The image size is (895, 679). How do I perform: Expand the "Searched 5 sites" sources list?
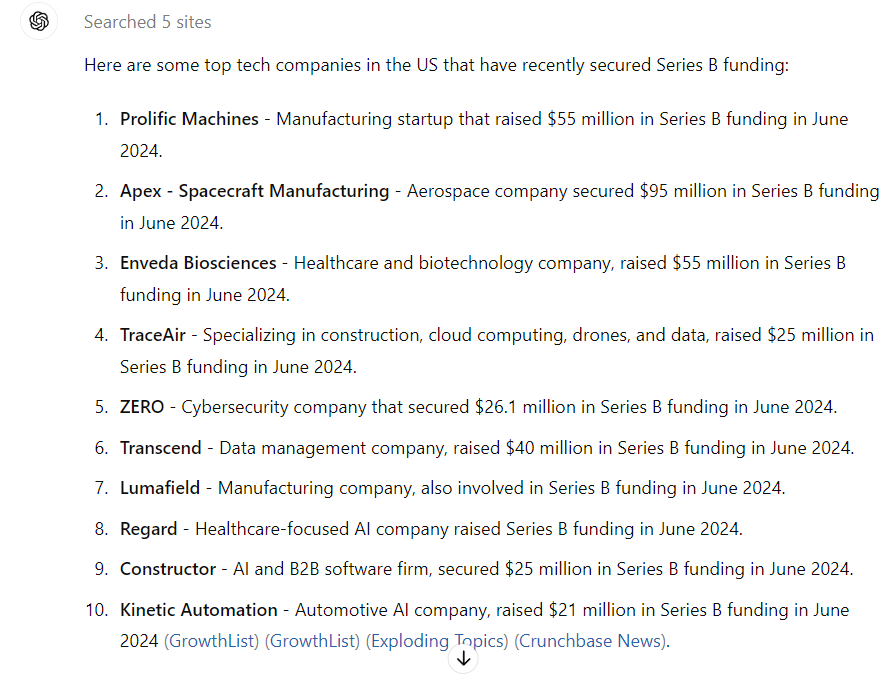tap(147, 21)
